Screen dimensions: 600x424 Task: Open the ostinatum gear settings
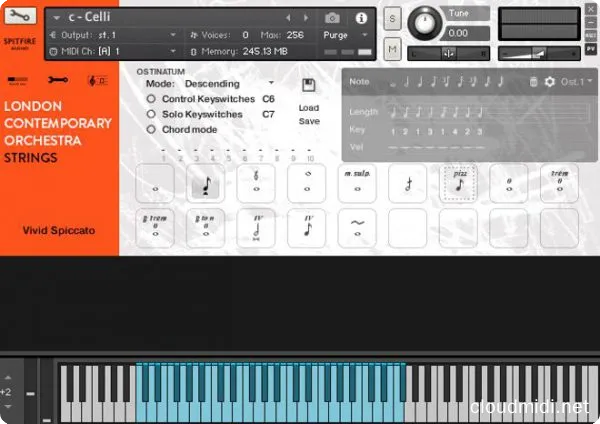549,81
